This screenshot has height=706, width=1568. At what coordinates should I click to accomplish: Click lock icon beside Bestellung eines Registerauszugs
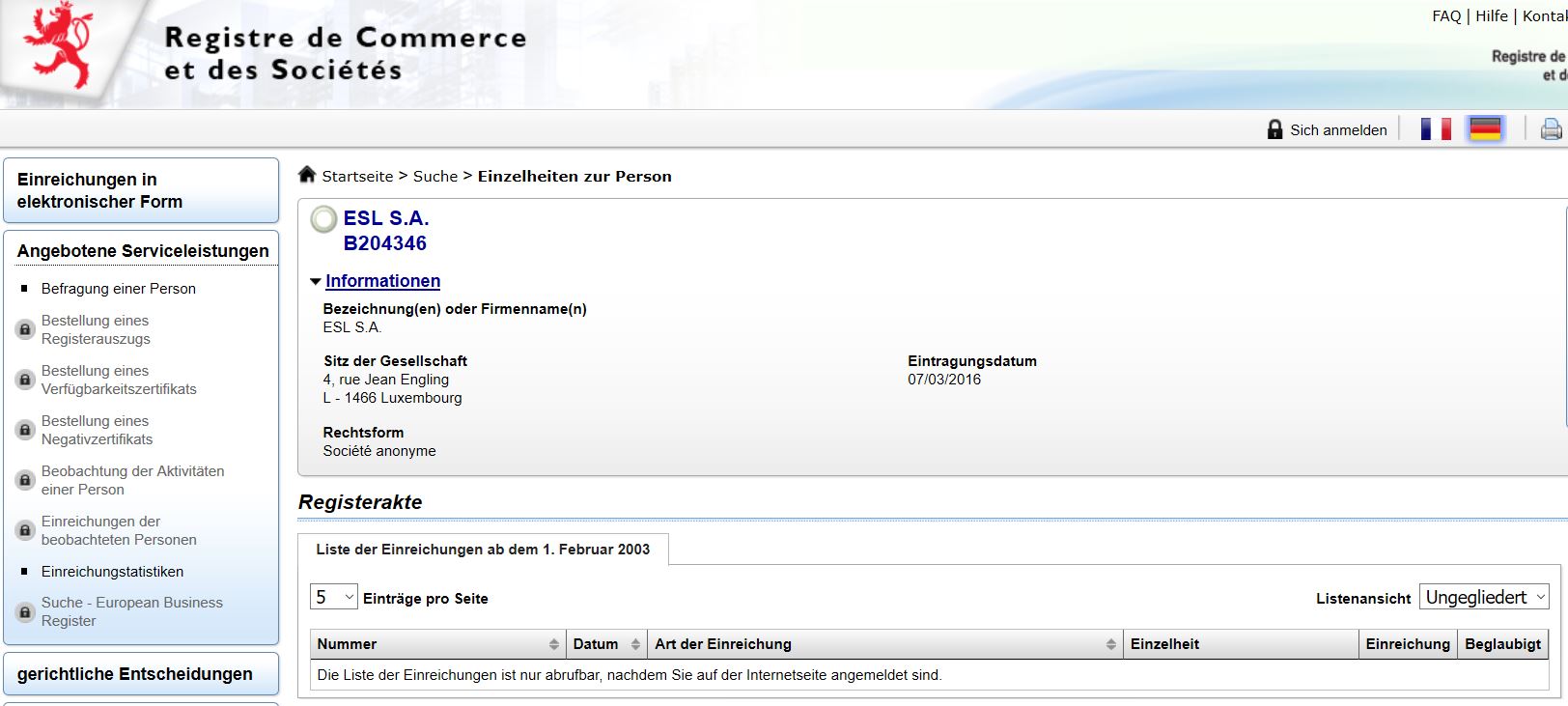(26, 329)
